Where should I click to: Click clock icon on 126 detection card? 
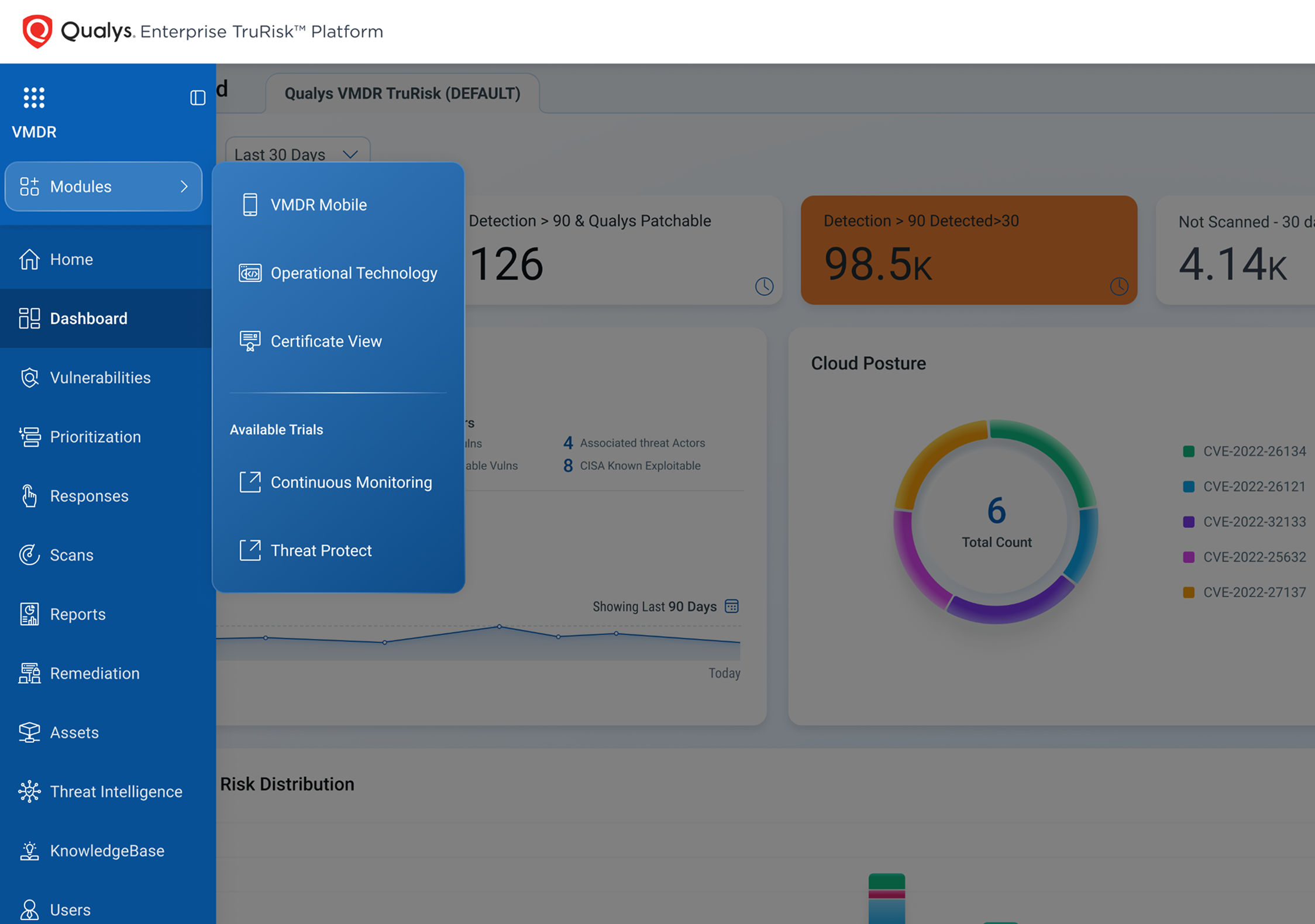click(764, 287)
